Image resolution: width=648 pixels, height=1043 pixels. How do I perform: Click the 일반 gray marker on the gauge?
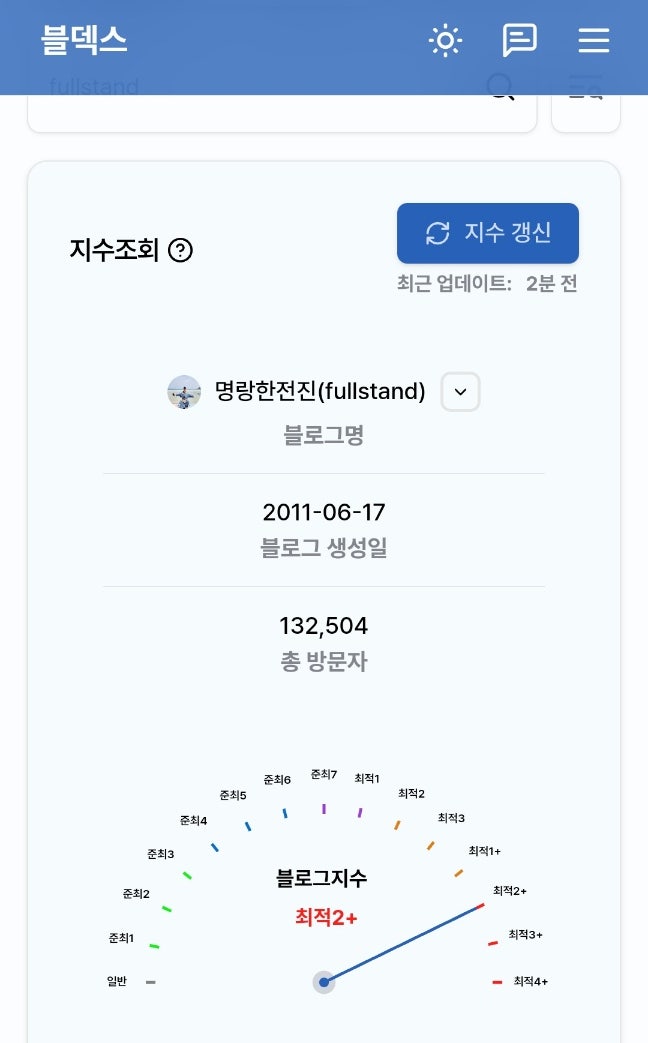point(150,982)
